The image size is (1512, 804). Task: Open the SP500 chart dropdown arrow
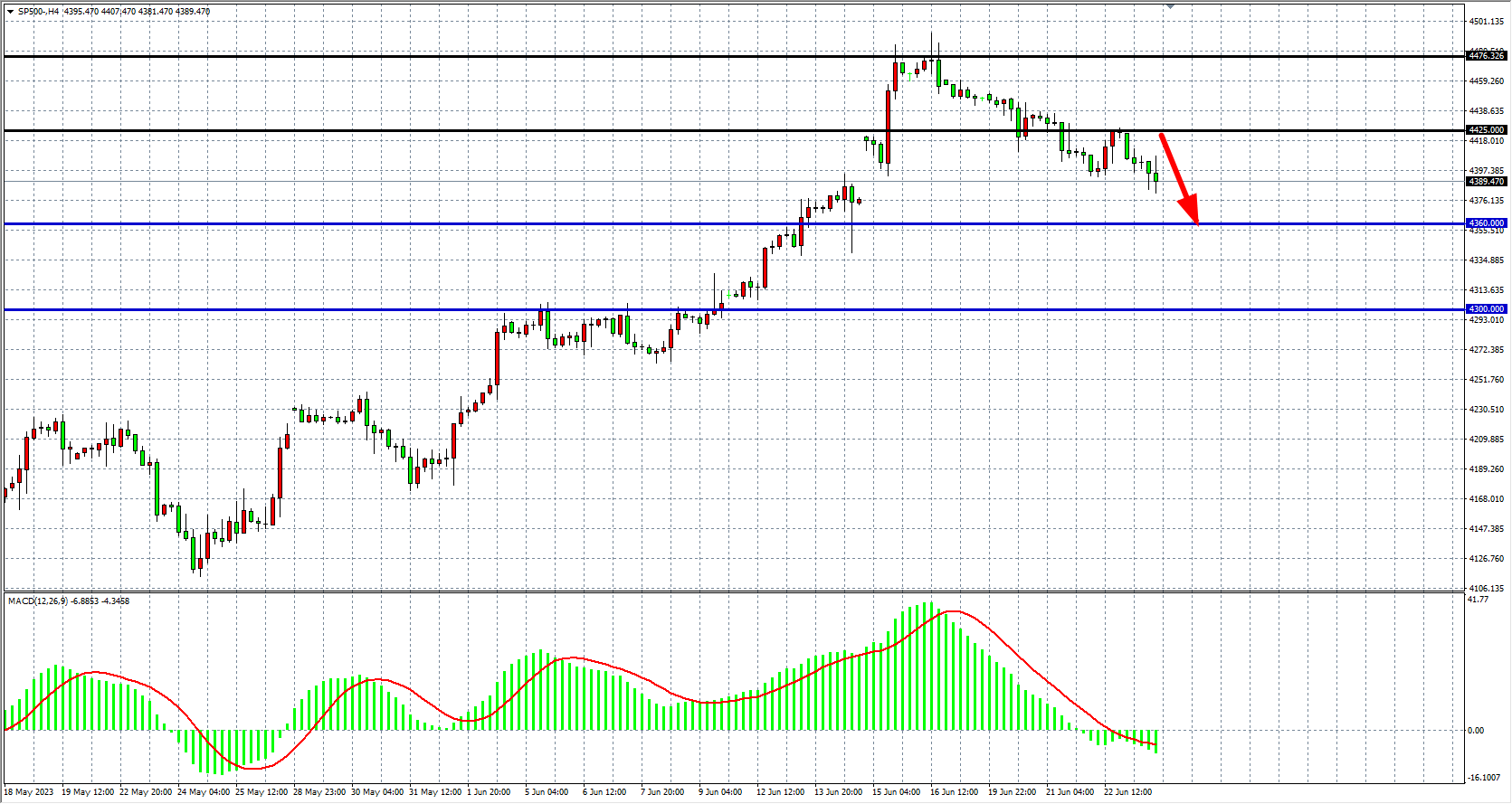pos(10,12)
